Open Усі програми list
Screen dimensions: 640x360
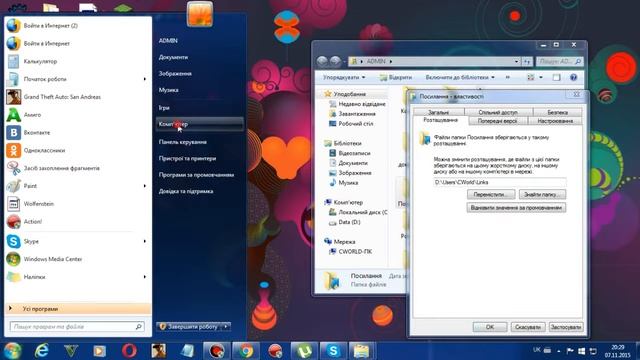coord(78,309)
